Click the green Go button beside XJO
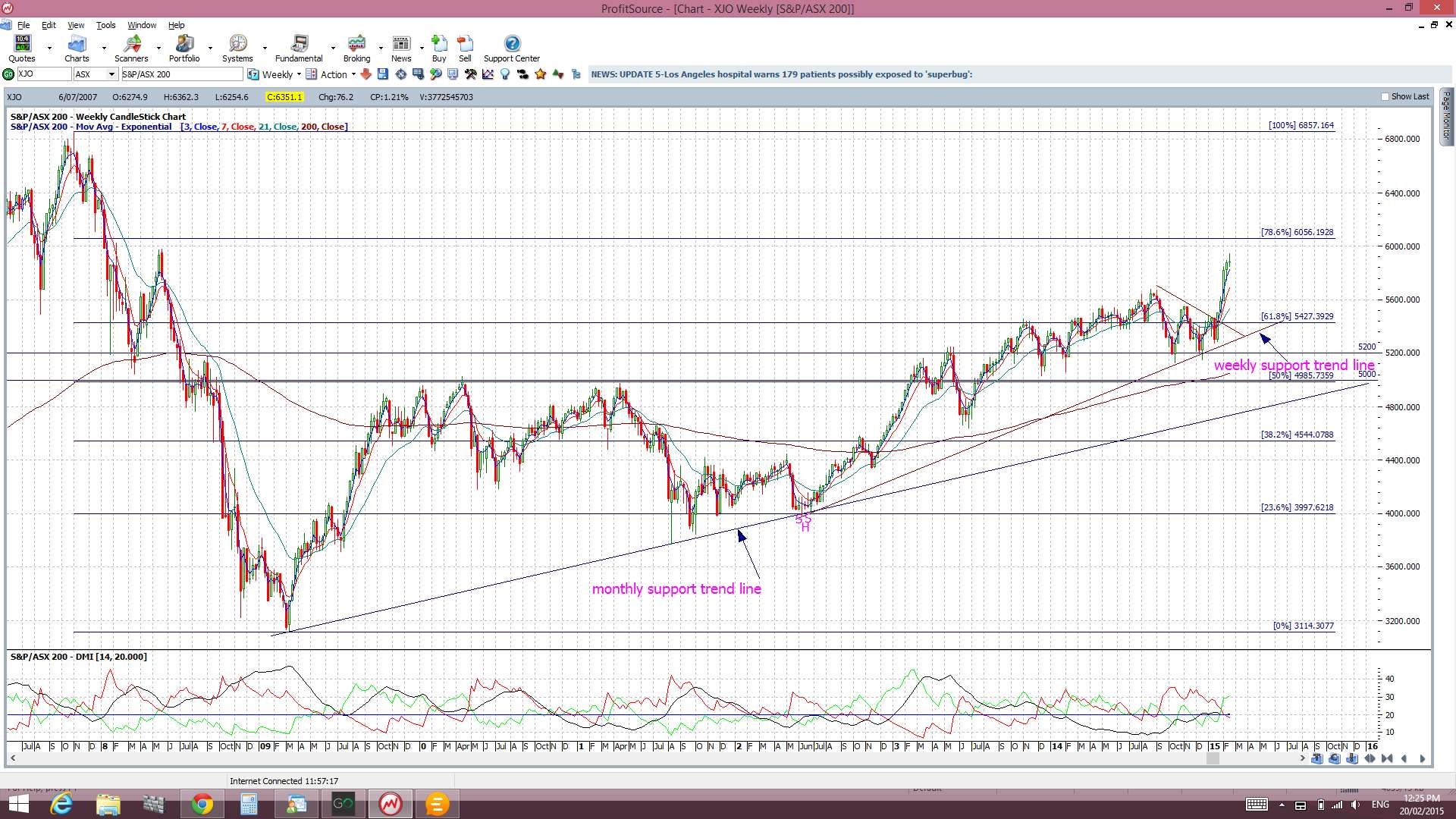This screenshot has width=1456, height=819. (x=8, y=74)
